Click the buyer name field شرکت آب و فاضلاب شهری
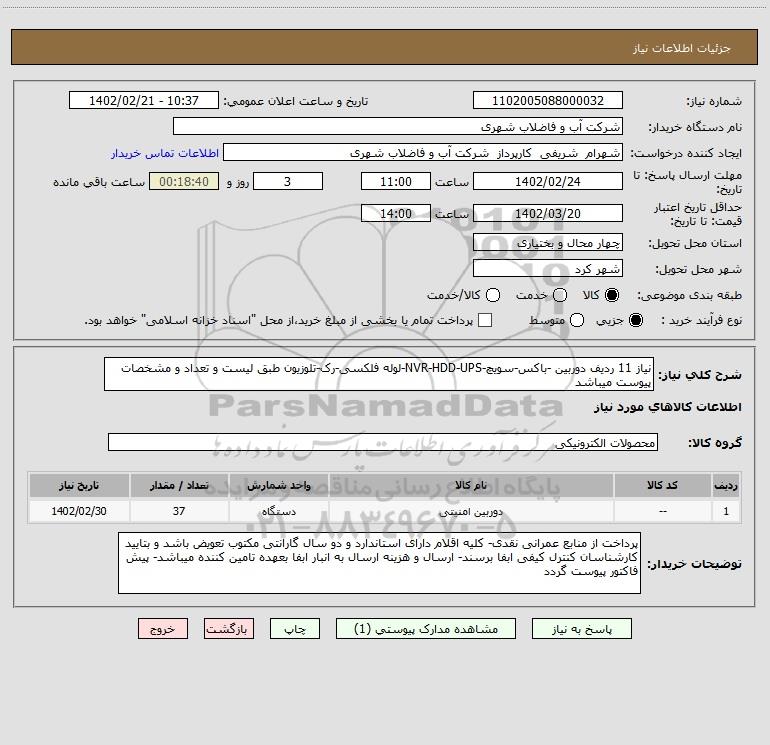The width and height of the screenshot is (770, 745). (x=398, y=127)
